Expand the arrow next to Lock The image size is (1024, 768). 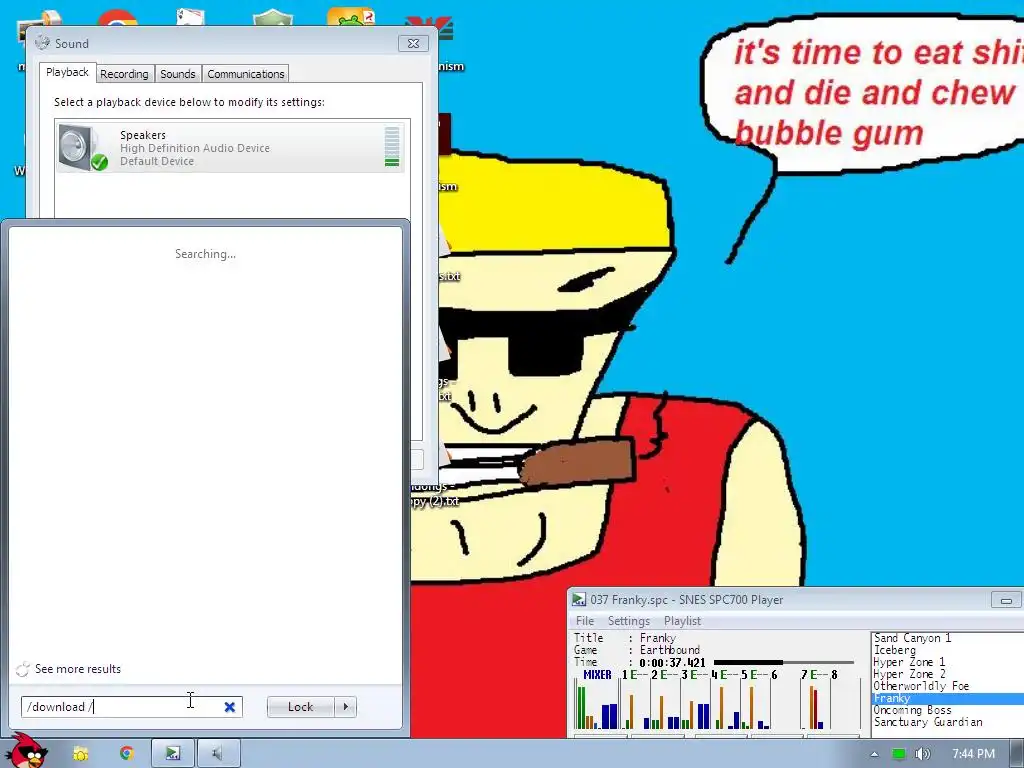[x=345, y=707]
